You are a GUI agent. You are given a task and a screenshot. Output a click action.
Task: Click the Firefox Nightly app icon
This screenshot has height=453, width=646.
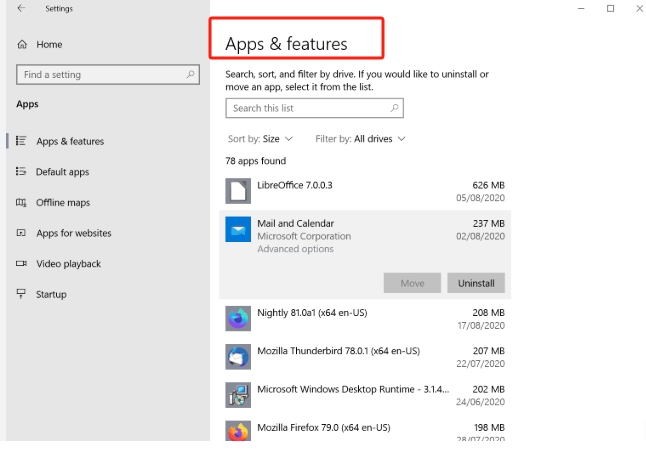click(238, 318)
